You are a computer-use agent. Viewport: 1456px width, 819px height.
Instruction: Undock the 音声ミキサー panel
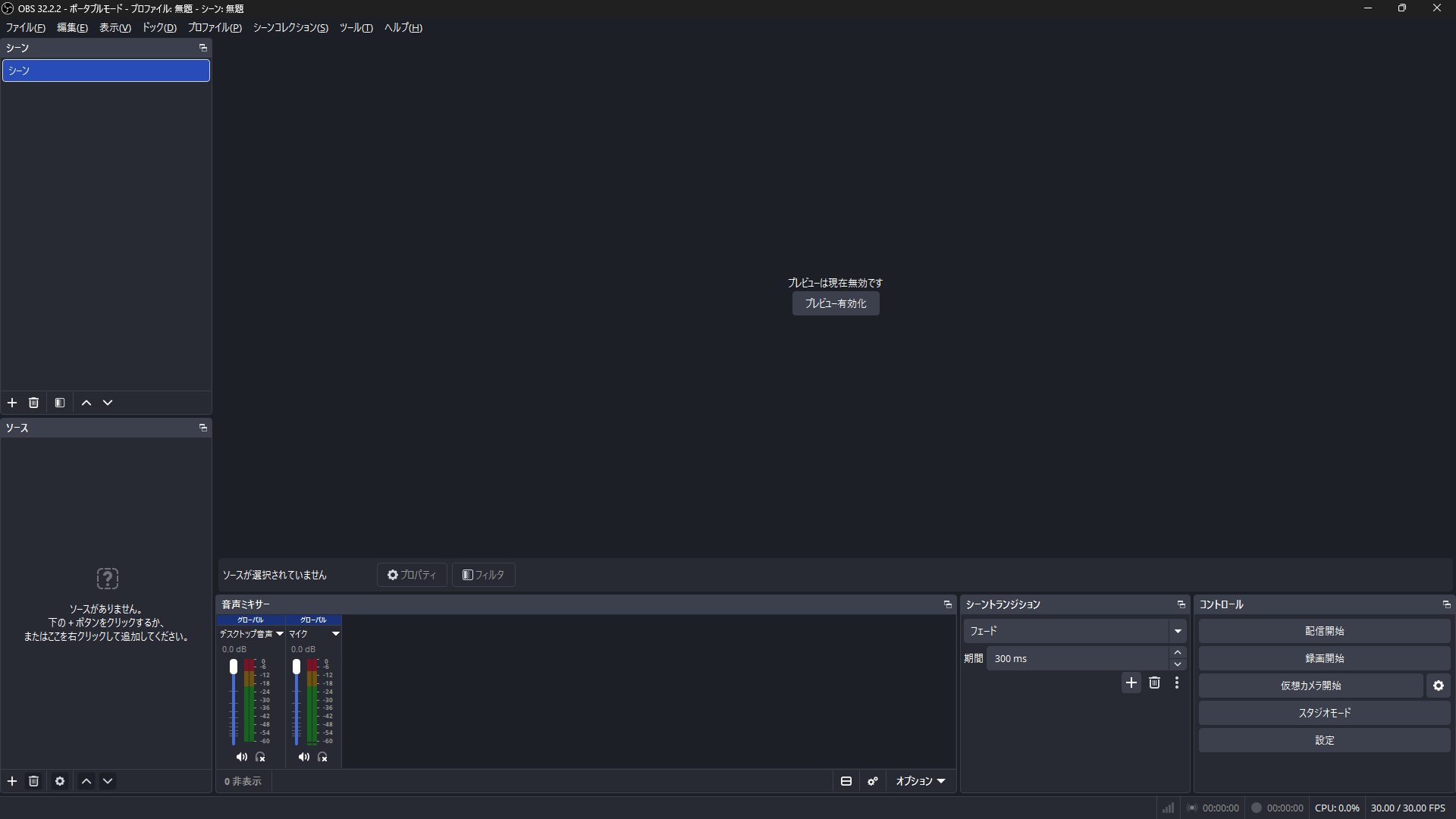pyautogui.click(x=947, y=604)
